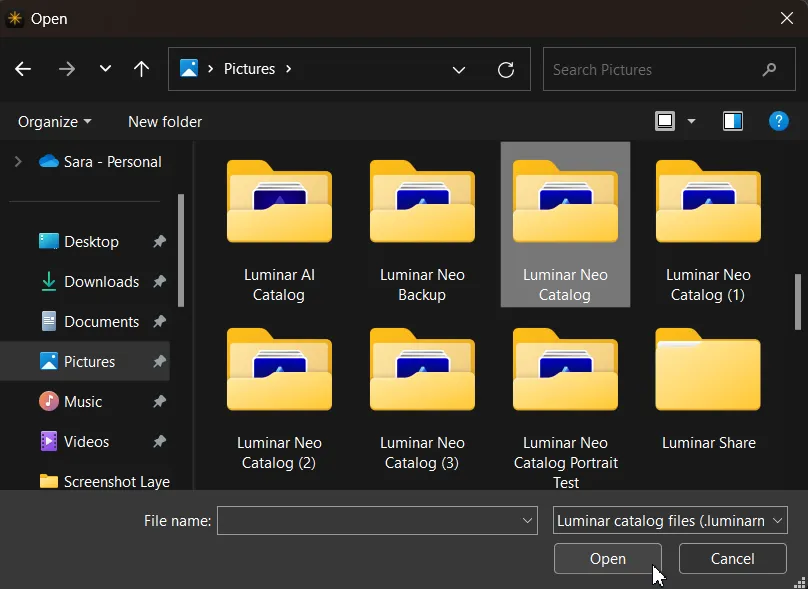The height and width of the screenshot is (589, 808).
Task: Click the Cancel button
Action: 732,559
